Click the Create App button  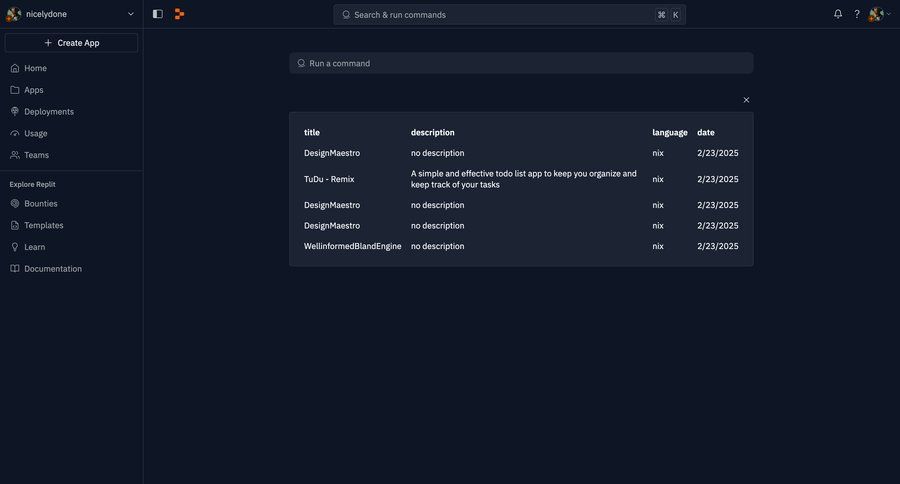click(71, 43)
